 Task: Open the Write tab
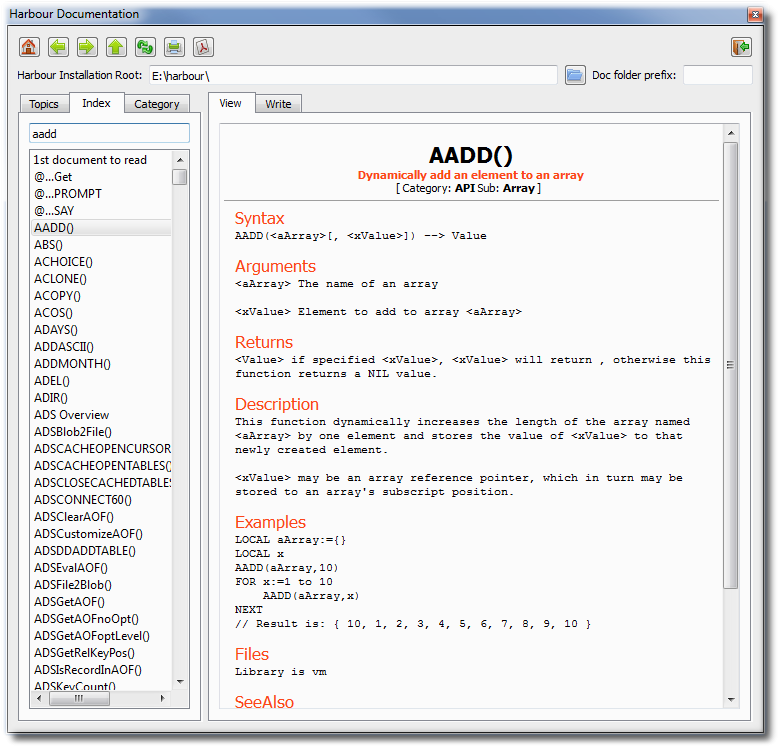278,104
